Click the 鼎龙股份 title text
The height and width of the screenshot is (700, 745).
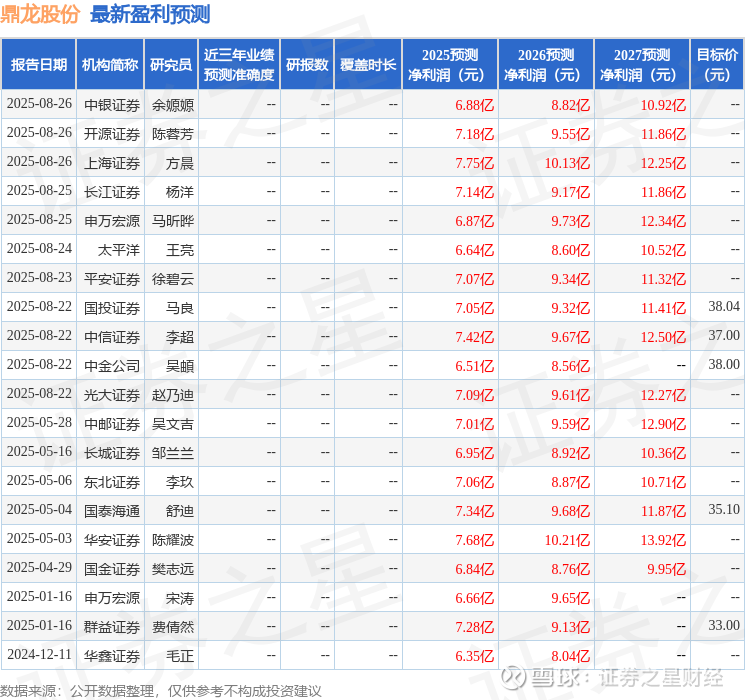click(x=40, y=14)
